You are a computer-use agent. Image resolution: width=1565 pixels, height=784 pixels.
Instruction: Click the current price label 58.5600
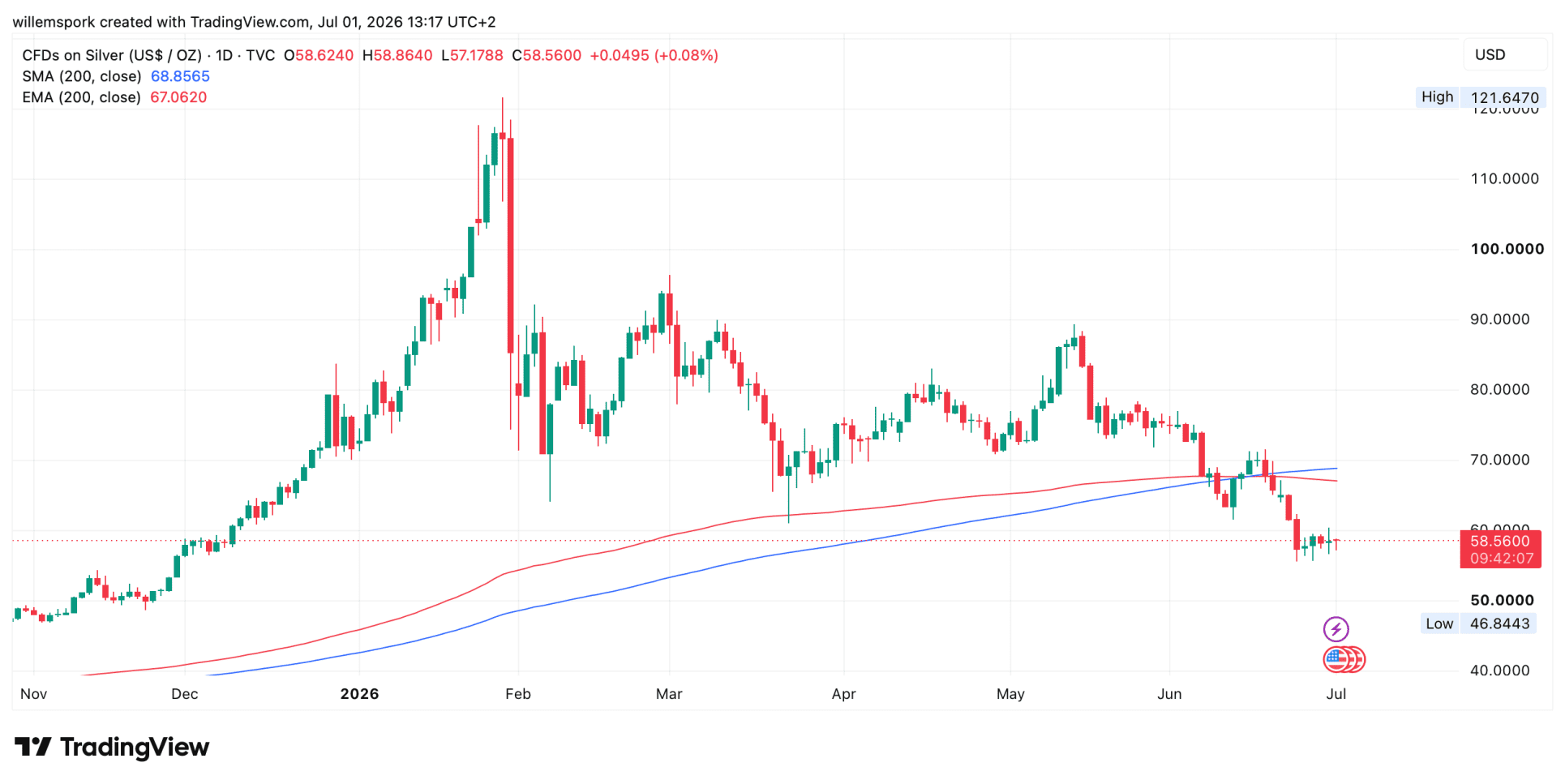(1500, 541)
